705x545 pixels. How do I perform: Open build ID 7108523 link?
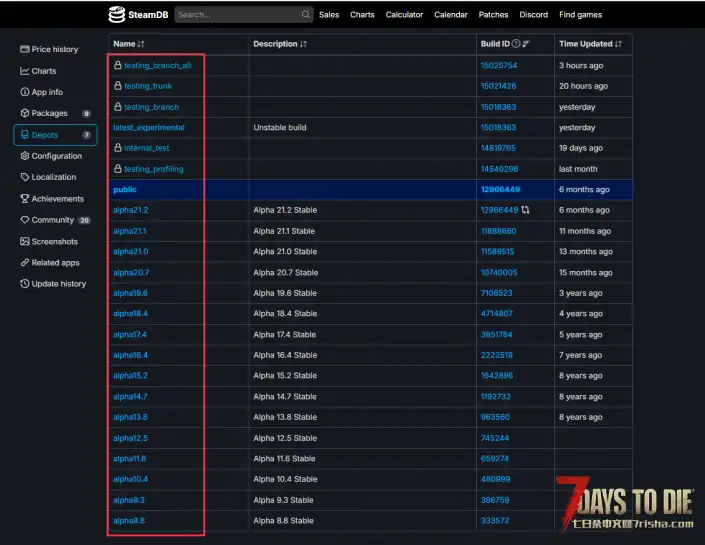pyautogui.click(x=496, y=293)
